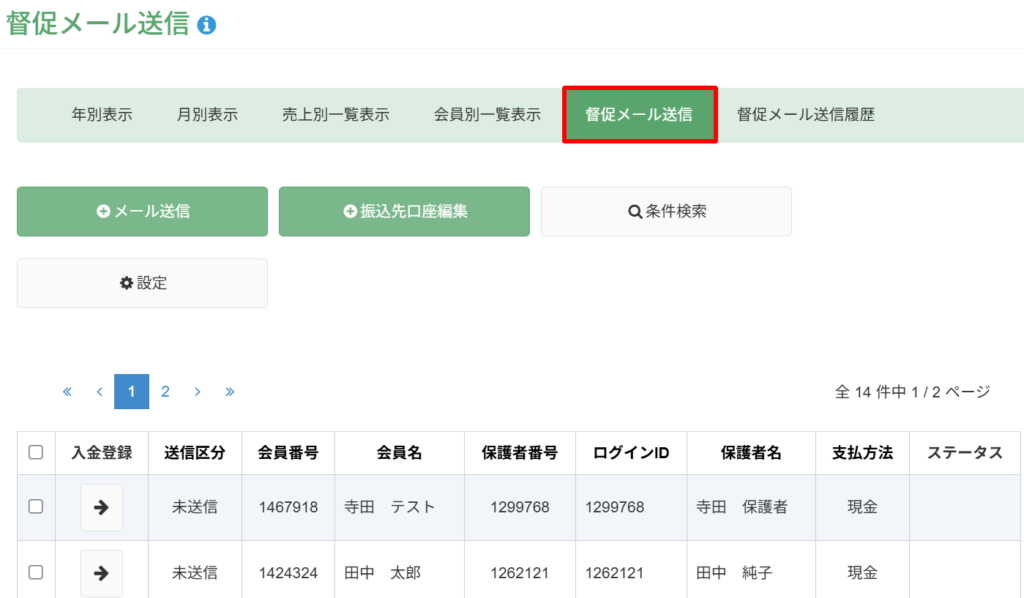The height and width of the screenshot is (598, 1024).
Task: Switch to 年別表示 tab
Action: click(x=102, y=115)
